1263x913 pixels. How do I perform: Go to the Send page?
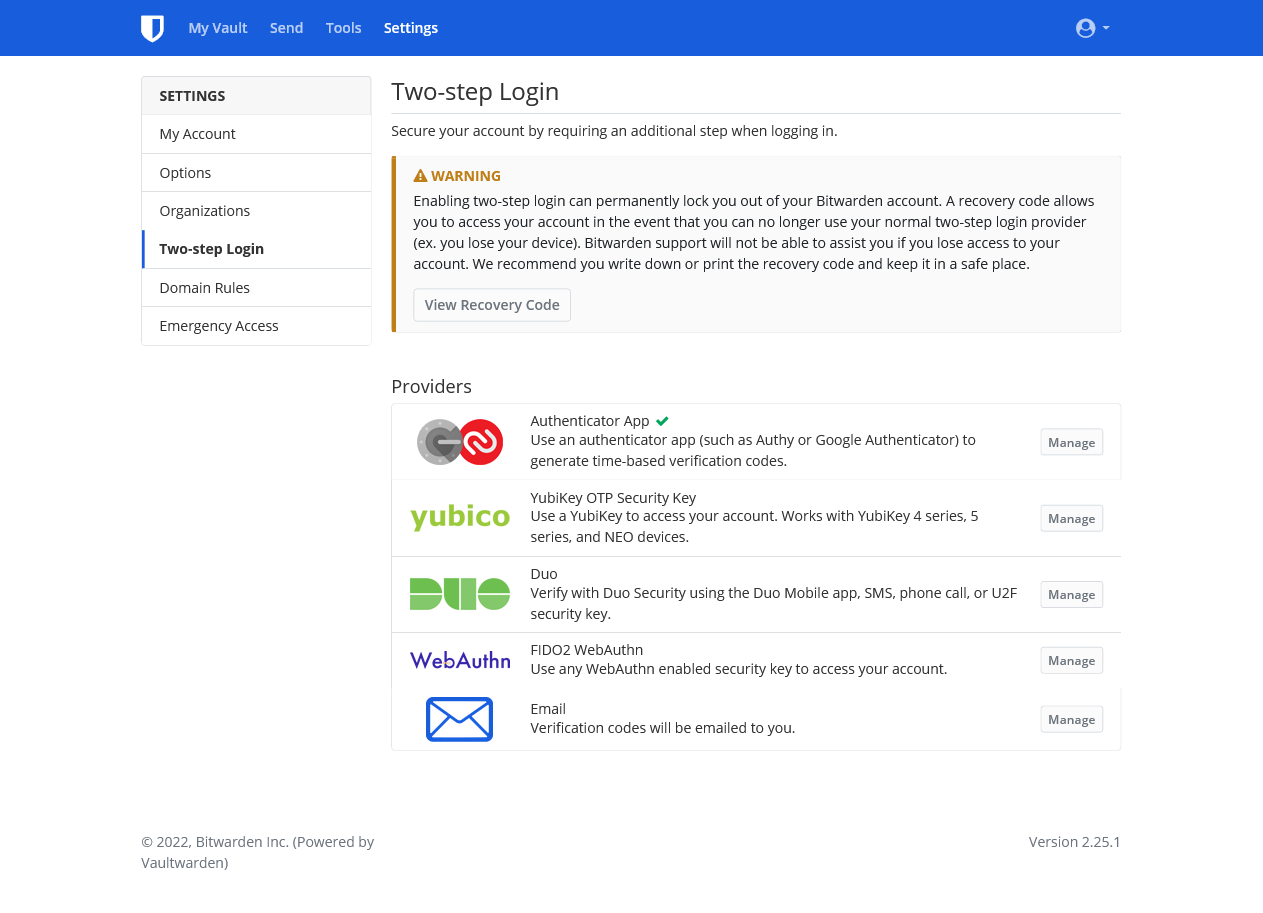pyautogui.click(x=286, y=28)
